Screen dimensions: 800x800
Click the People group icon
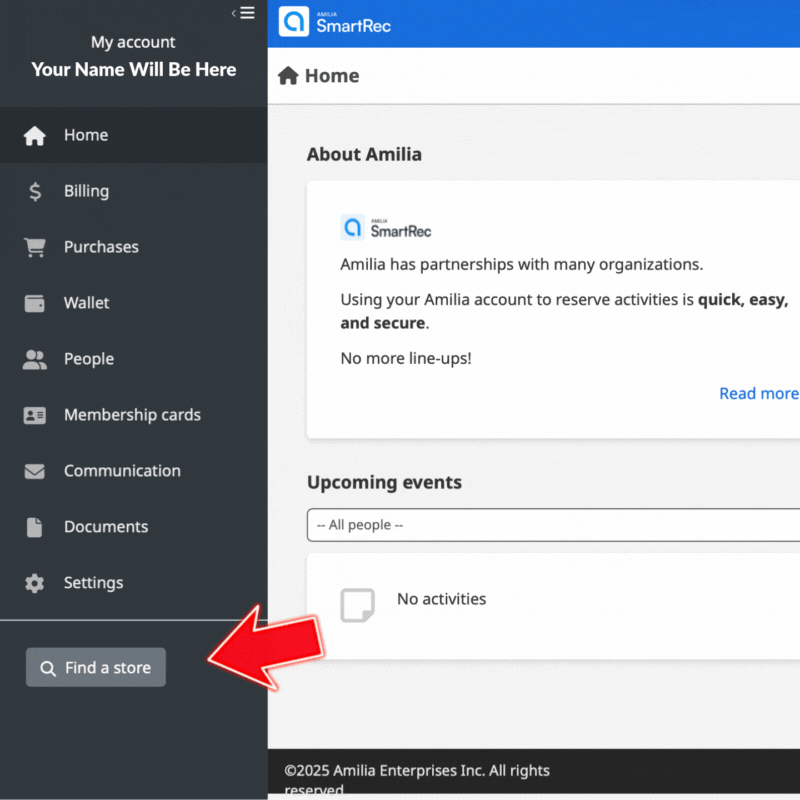[x=35, y=360]
